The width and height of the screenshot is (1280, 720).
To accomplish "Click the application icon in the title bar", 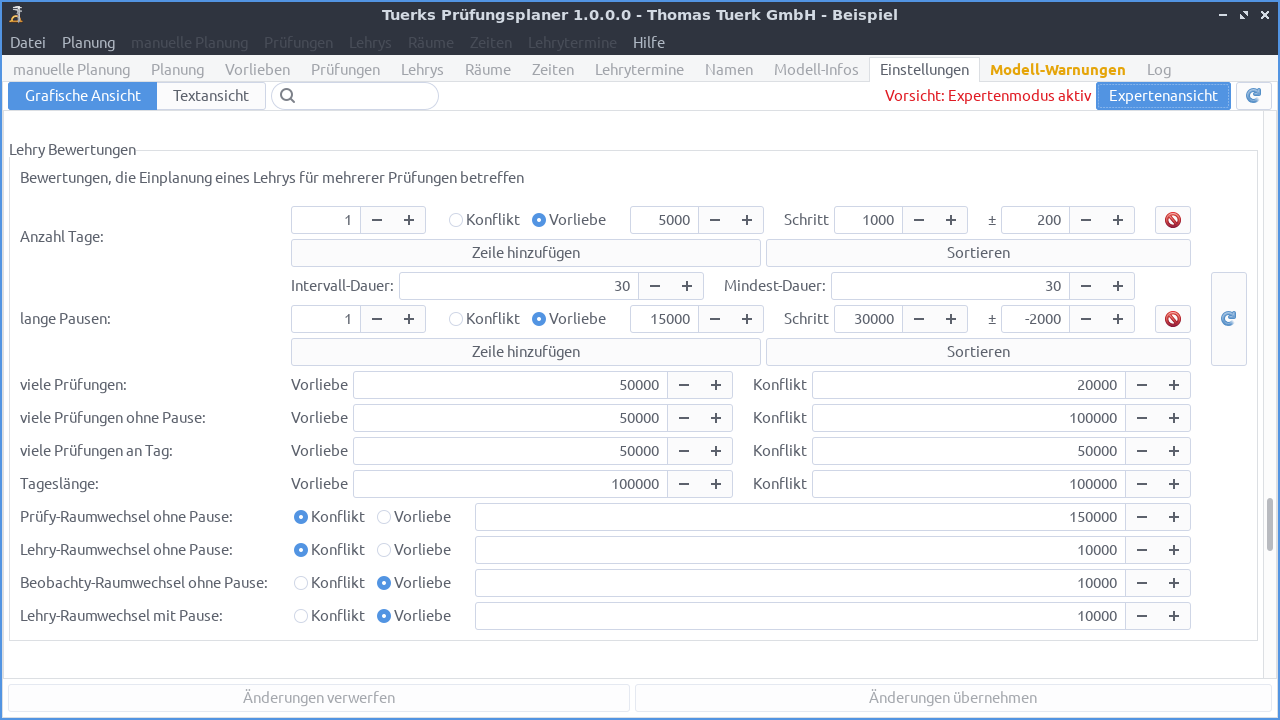I will [14, 14].
